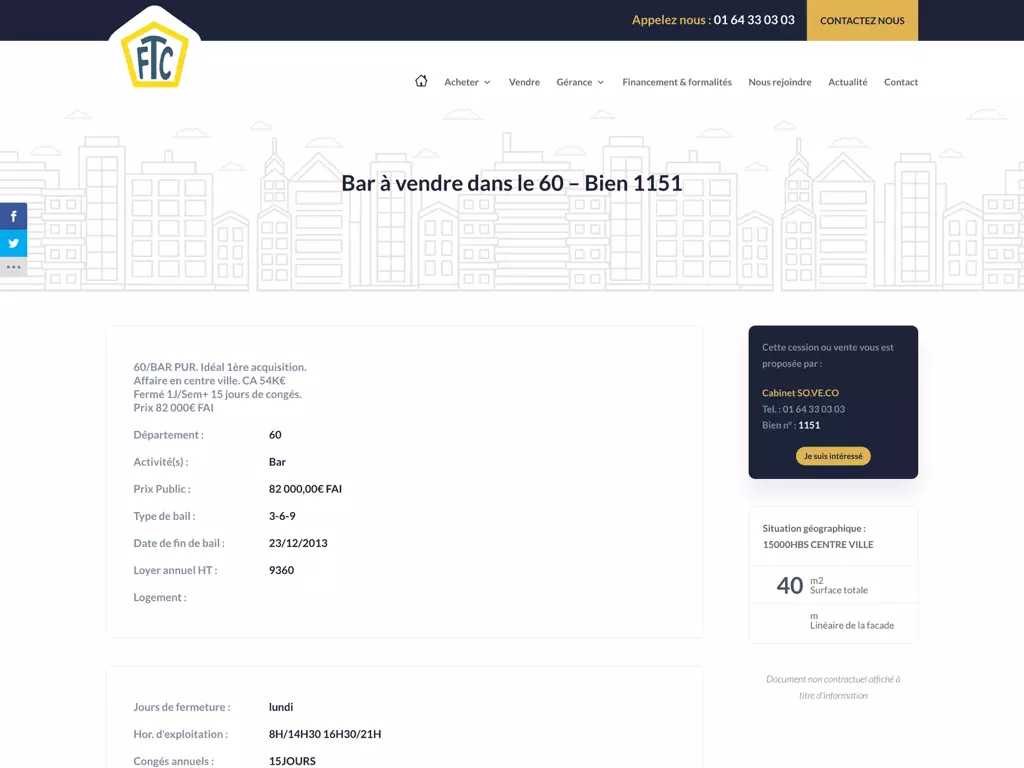Call the header phone number 01 64 33 03 03
Image resolution: width=1024 pixels, height=768 pixels.
[754, 20]
